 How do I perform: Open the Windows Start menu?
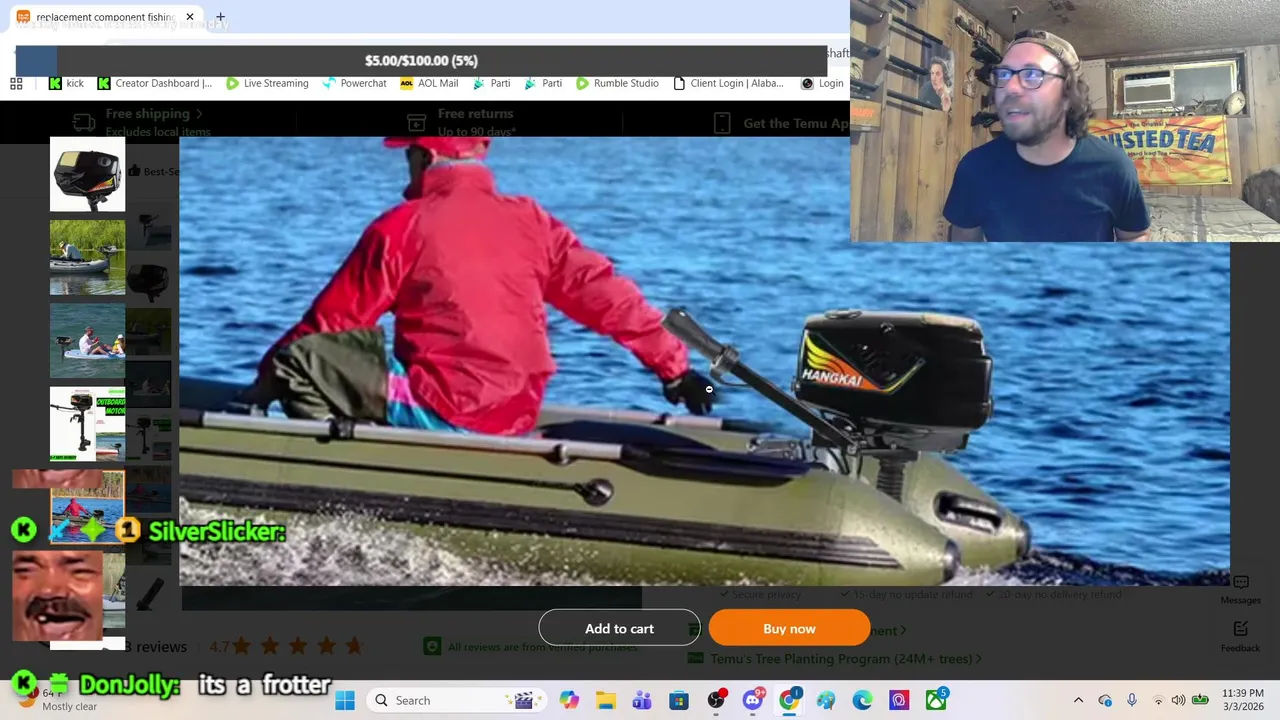[345, 700]
